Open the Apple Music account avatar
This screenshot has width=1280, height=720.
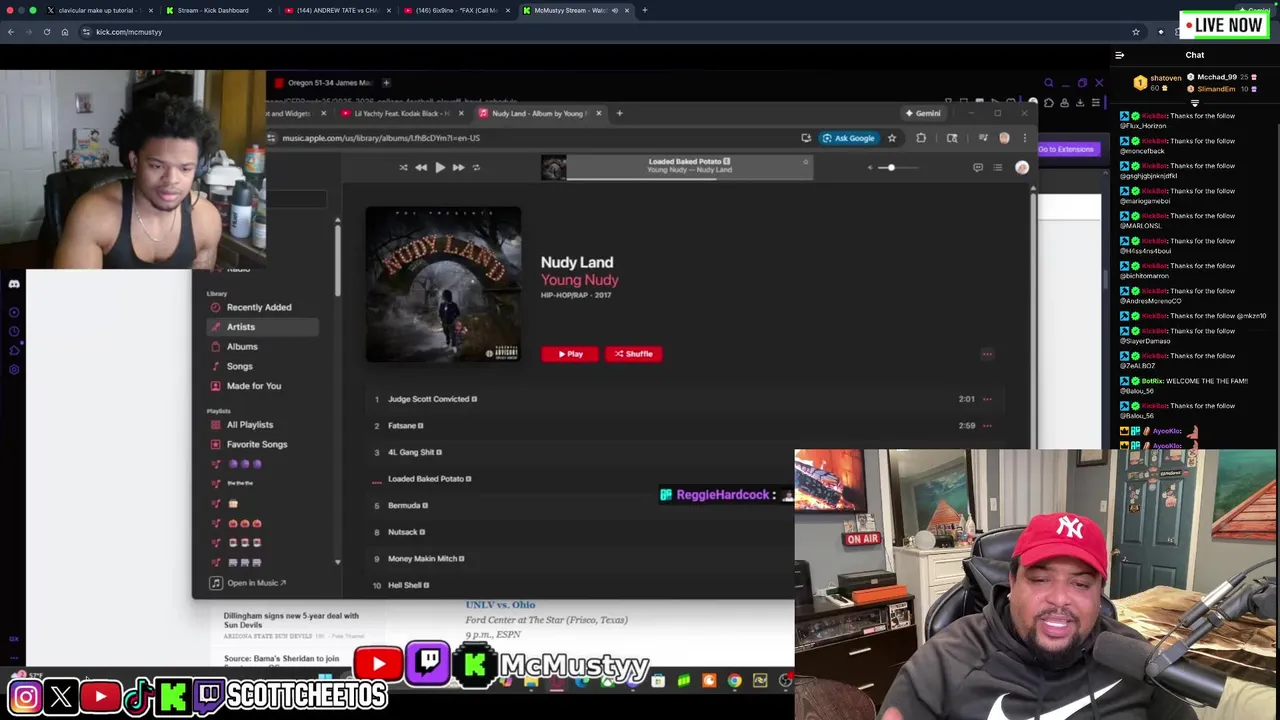tap(1021, 168)
